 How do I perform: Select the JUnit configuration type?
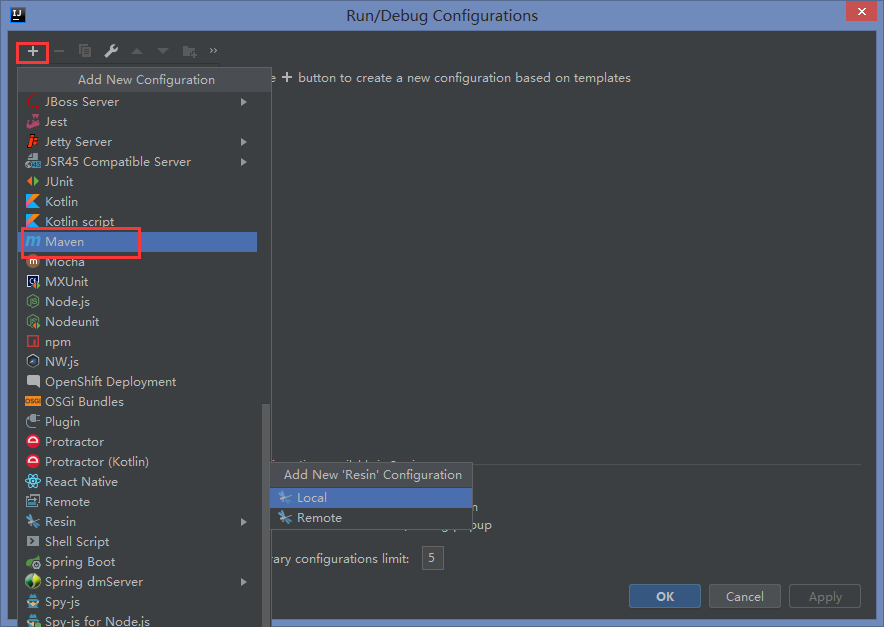(59, 181)
